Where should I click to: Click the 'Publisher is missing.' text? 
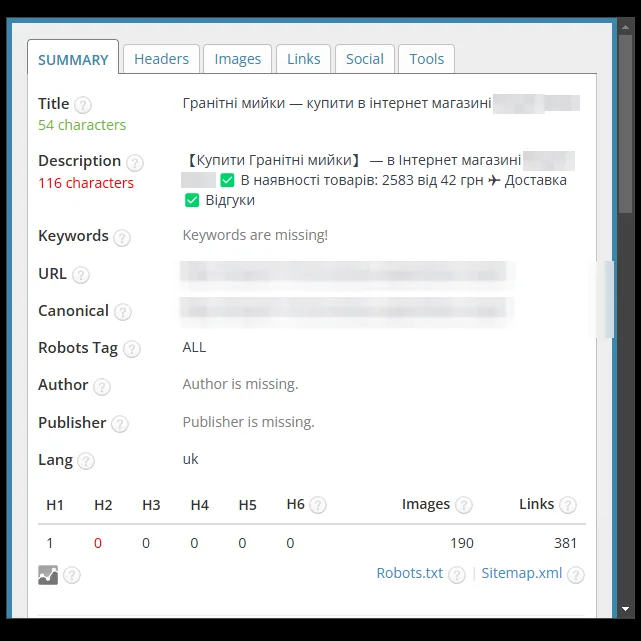(249, 422)
